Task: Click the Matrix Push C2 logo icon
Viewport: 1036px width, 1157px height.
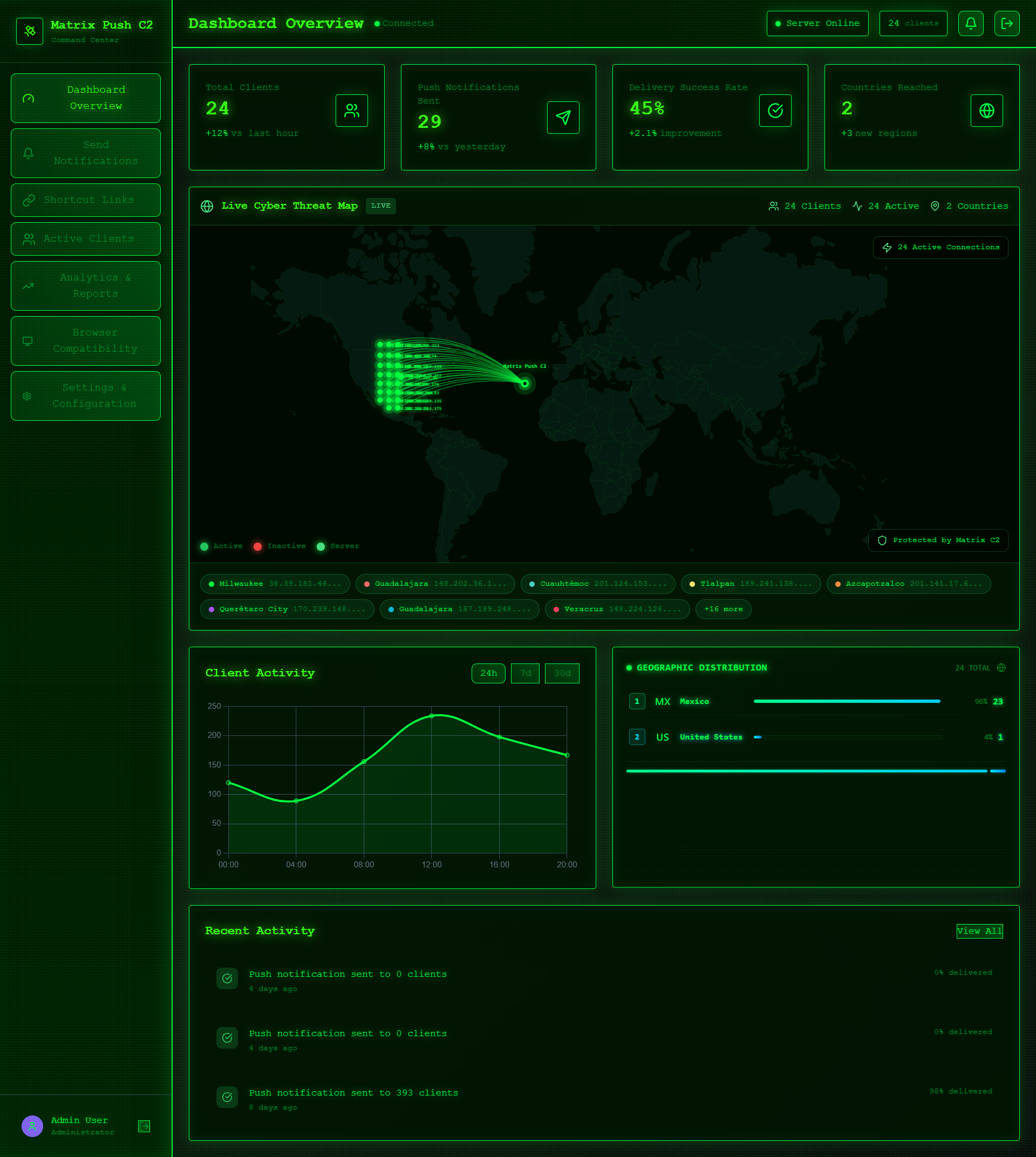Action: click(x=30, y=31)
